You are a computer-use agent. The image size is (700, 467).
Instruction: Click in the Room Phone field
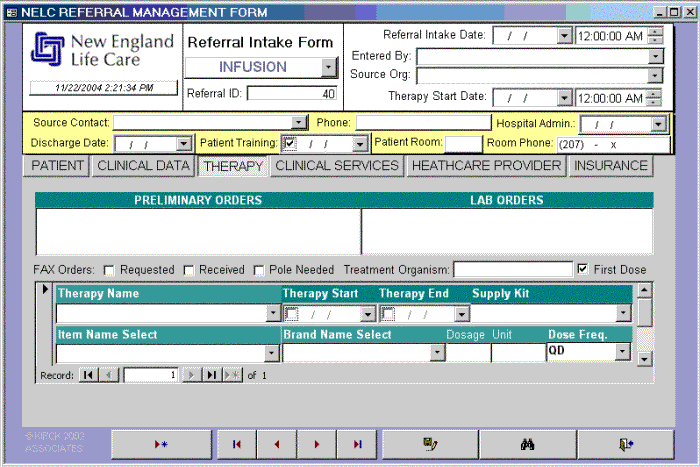613,144
